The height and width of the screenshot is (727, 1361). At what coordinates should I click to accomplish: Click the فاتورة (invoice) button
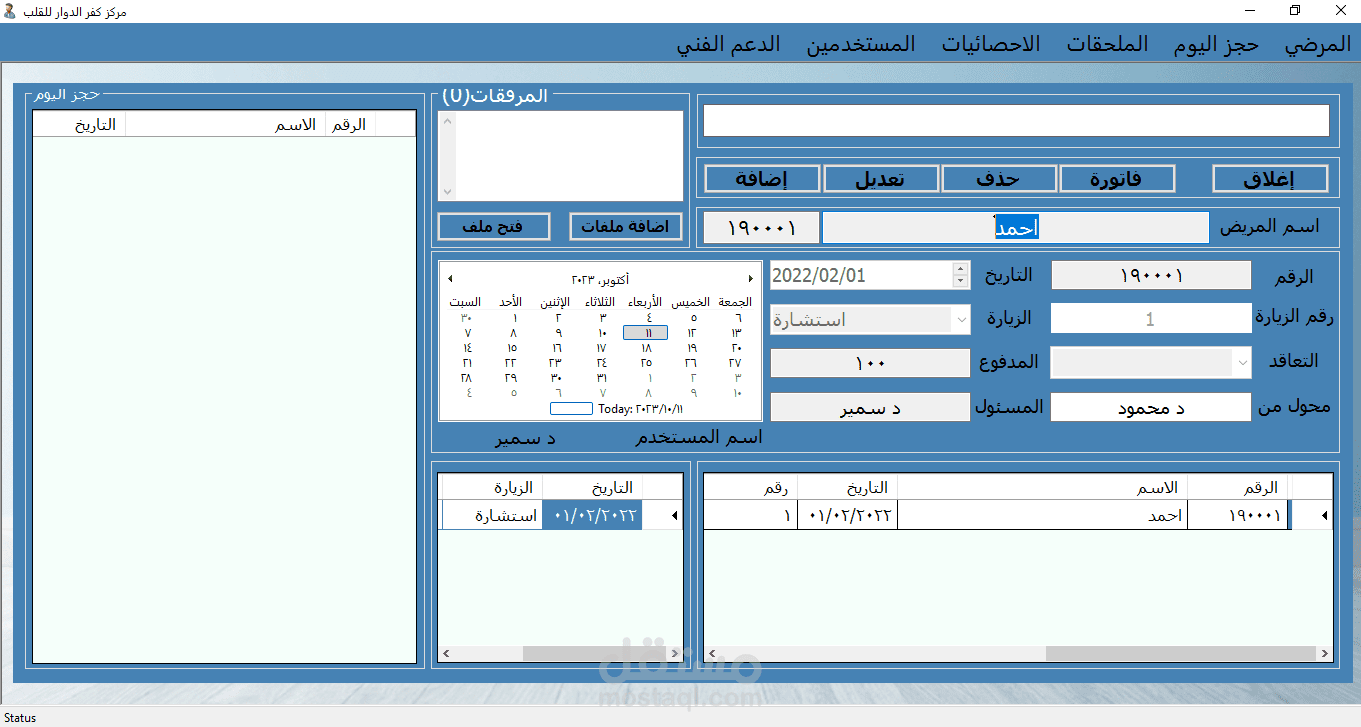1117,179
